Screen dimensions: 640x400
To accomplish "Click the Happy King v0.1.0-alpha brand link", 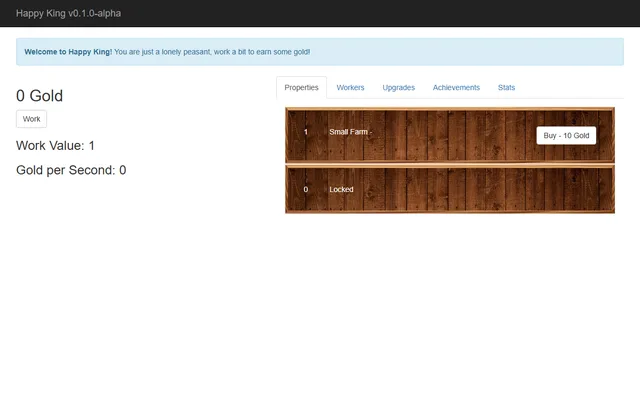I will (68, 13).
